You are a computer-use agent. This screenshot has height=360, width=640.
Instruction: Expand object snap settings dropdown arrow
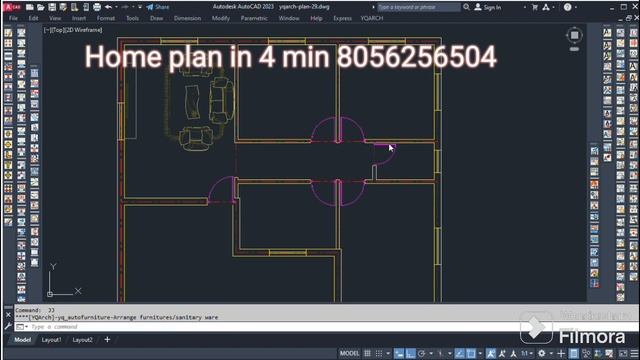click(480, 353)
